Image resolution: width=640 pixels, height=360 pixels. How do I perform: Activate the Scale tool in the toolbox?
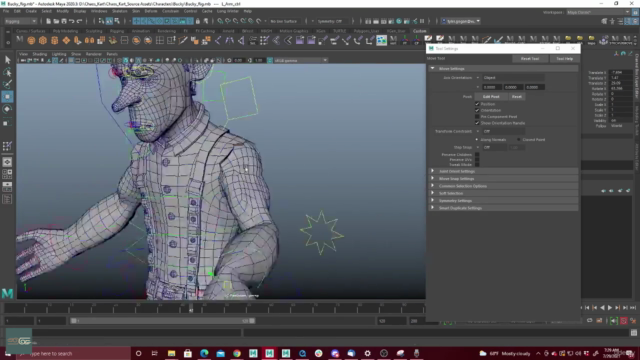coord(7,122)
